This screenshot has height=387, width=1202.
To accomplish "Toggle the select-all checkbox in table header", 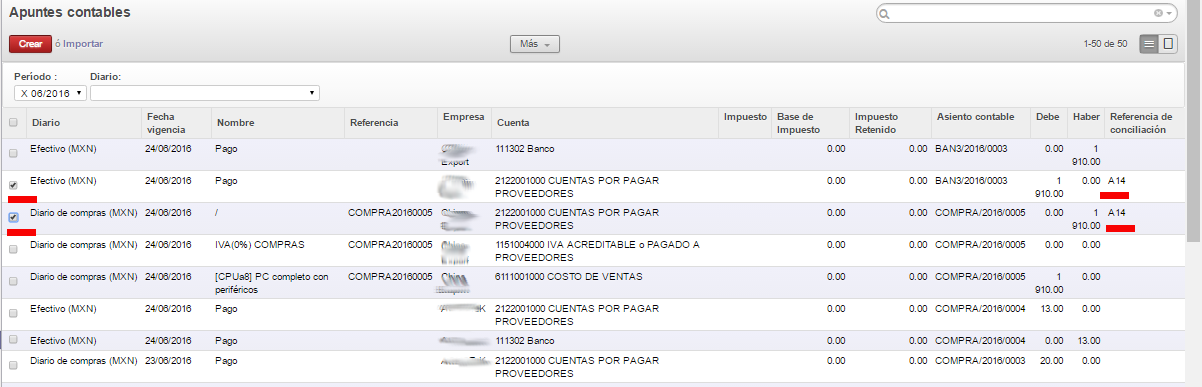I will (13, 123).
